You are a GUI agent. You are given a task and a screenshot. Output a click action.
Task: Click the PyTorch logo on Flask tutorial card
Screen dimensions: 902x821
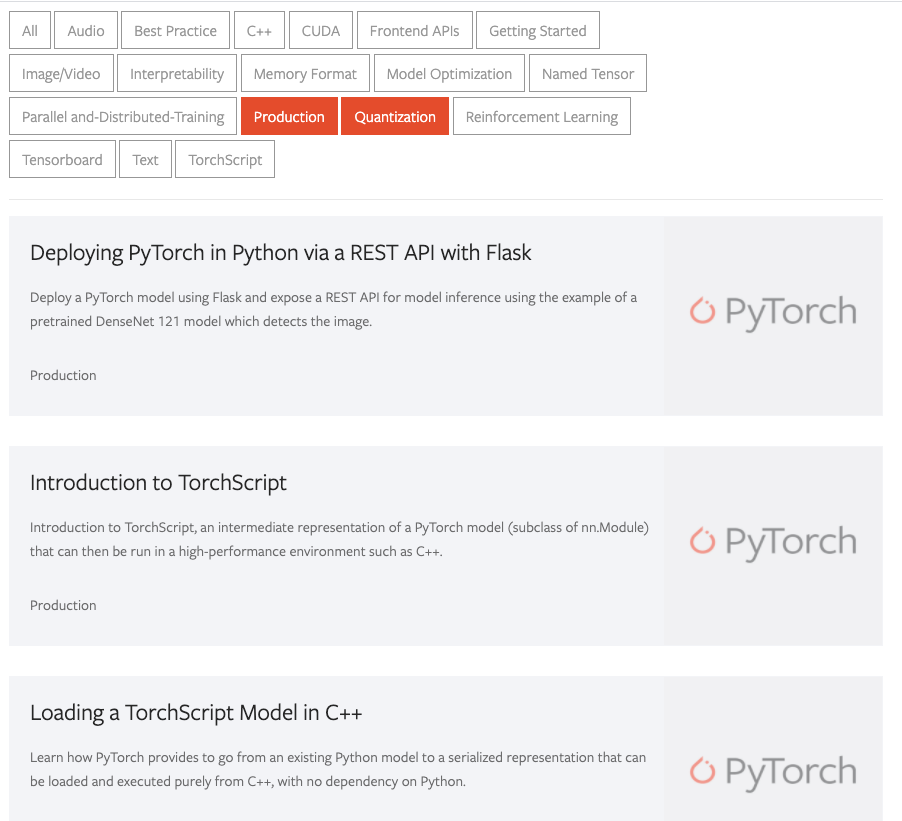[x=773, y=313]
